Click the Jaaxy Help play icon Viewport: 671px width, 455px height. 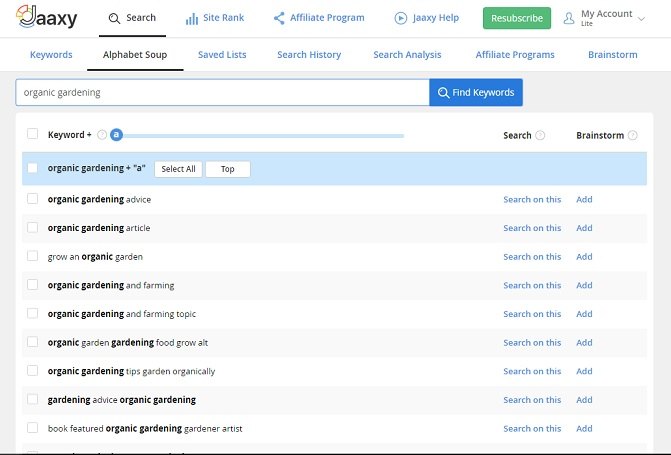click(401, 18)
